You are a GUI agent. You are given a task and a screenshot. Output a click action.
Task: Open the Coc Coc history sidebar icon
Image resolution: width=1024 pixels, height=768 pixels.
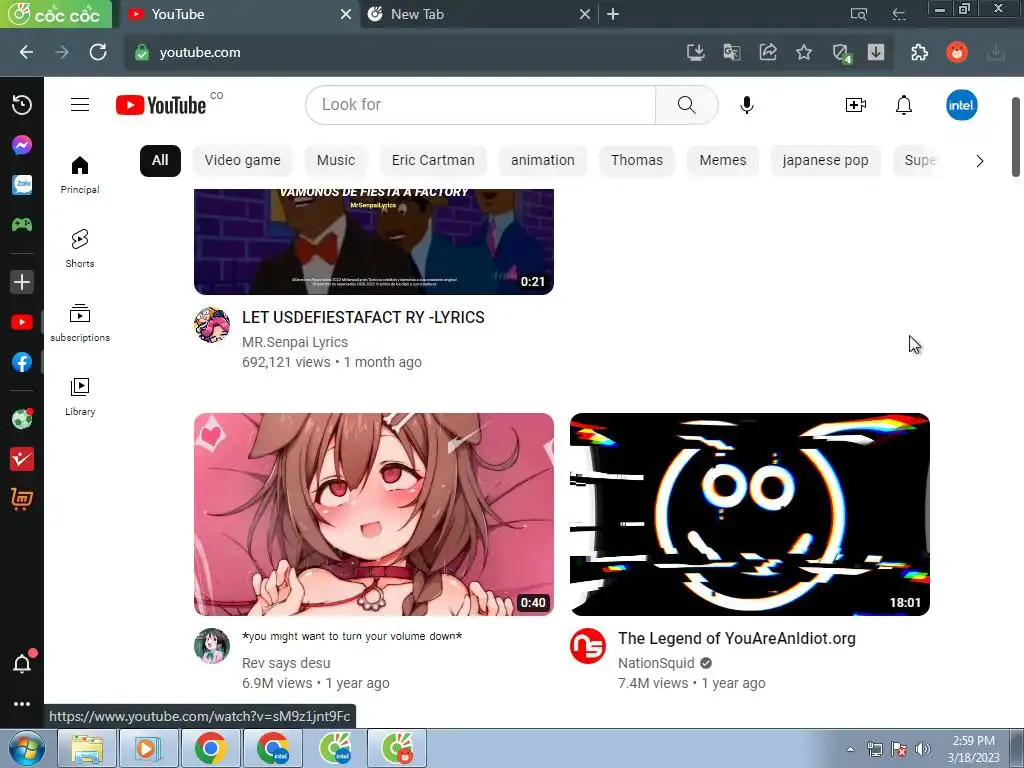click(x=22, y=104)
